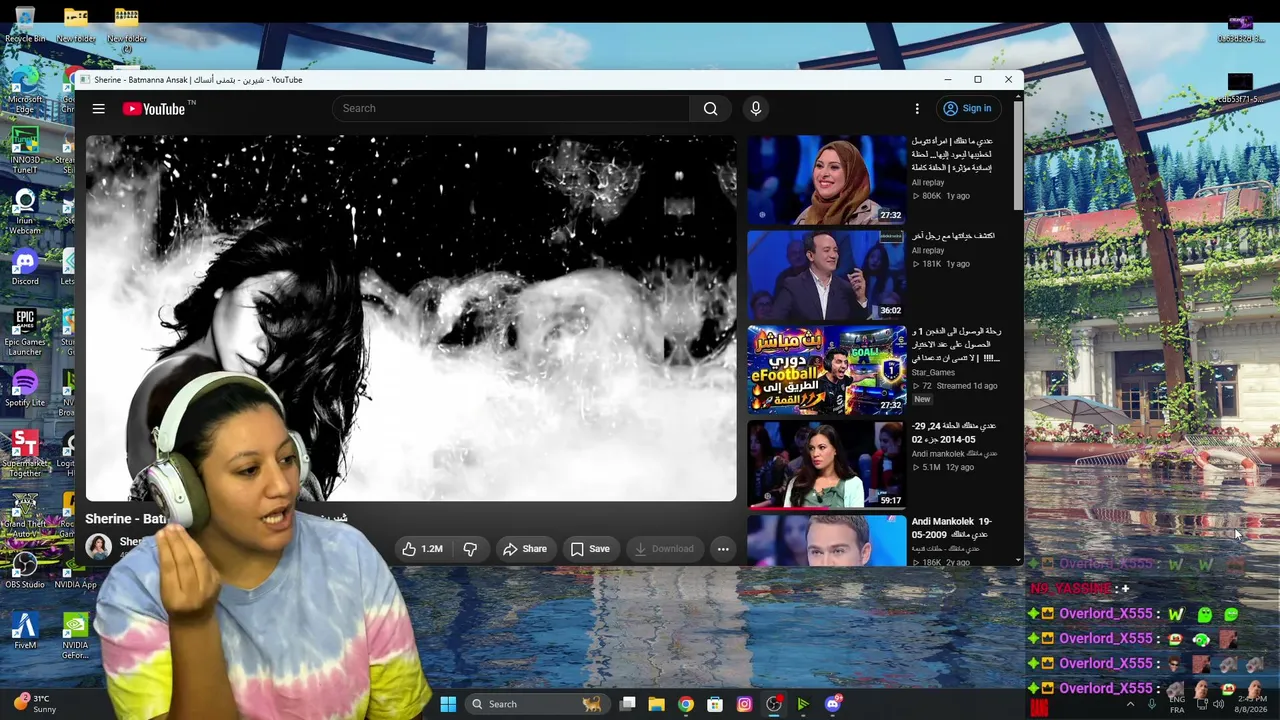Open the Andi mankolek channel of the 5.1M-view video
This screenshot has width=1280, height=720.
coord(954,453)
